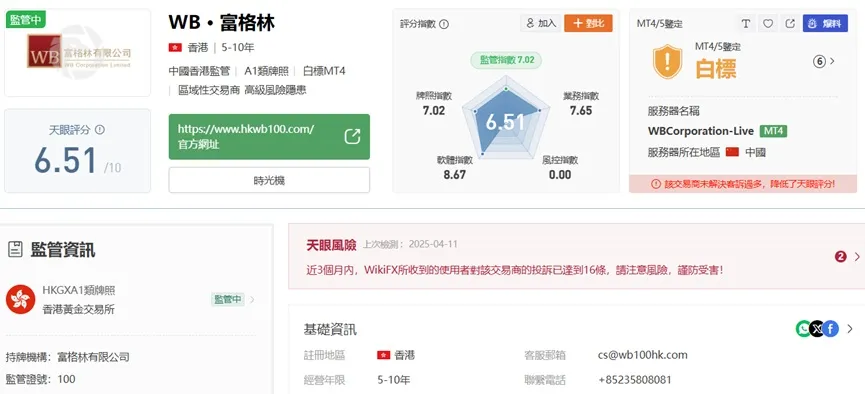Click the green 監管中 badge on logo
Viewport: 865px width, 394px height.
pyautogui.click(x=26, y=20)
